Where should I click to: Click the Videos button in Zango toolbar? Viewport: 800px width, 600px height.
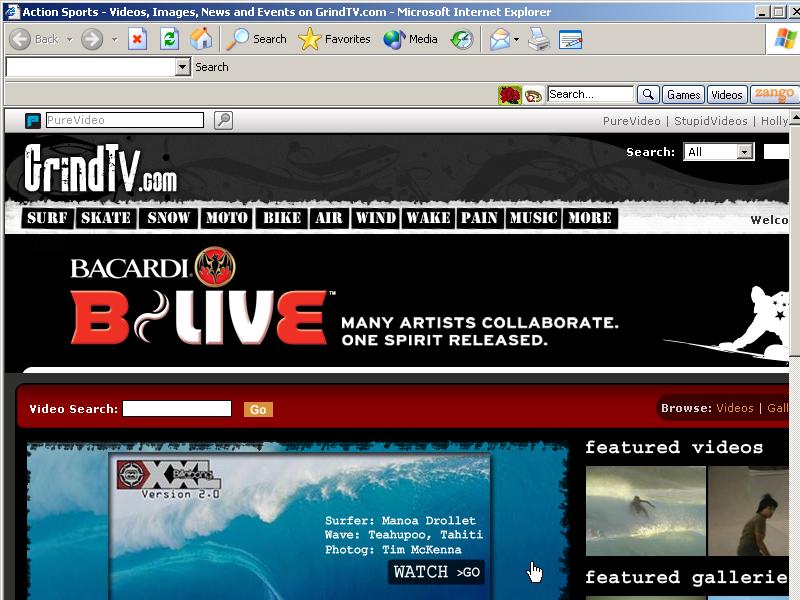(x=727, y=95)
